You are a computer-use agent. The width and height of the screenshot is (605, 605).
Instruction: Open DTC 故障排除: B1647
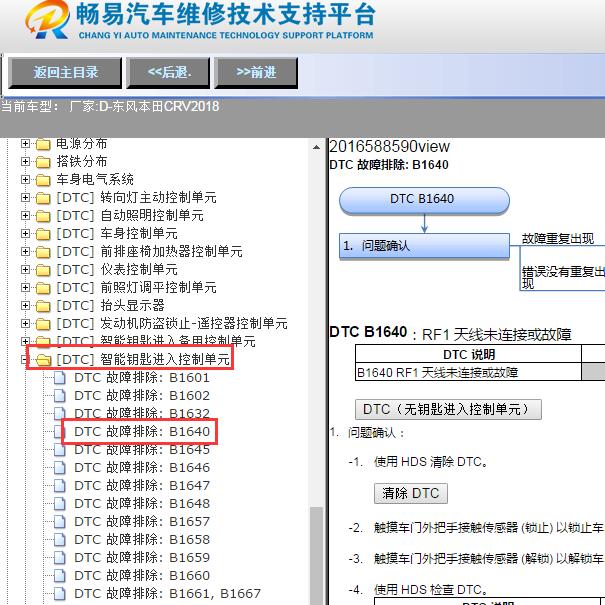tap(142, 486)
